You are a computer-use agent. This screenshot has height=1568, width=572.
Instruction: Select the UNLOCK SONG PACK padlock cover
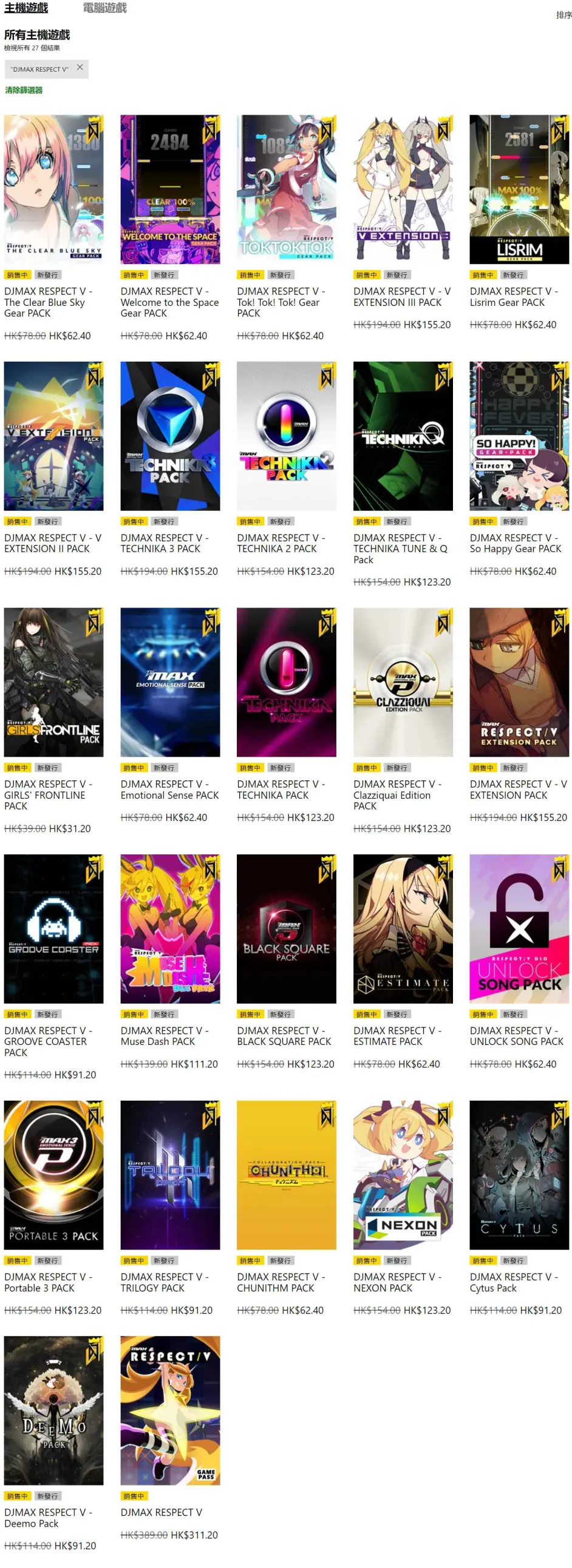(x=519, y=928)
